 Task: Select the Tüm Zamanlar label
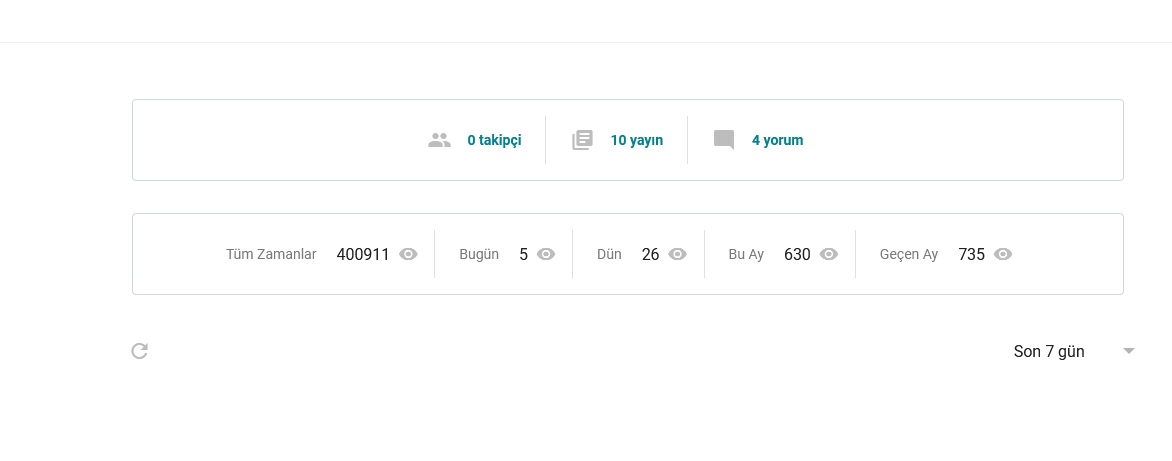tap(271, 254)
